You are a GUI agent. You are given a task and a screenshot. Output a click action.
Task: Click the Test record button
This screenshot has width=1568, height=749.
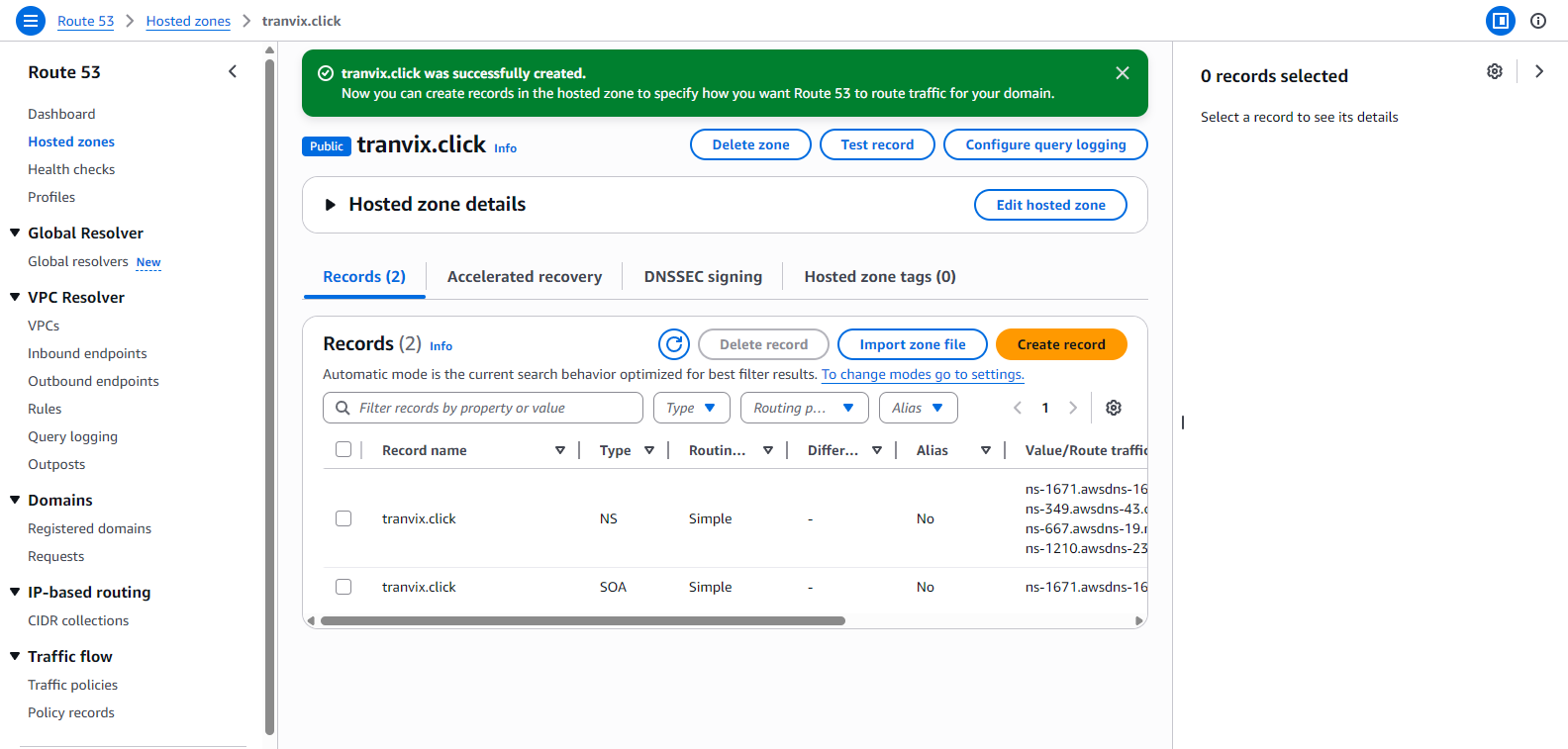877,144
